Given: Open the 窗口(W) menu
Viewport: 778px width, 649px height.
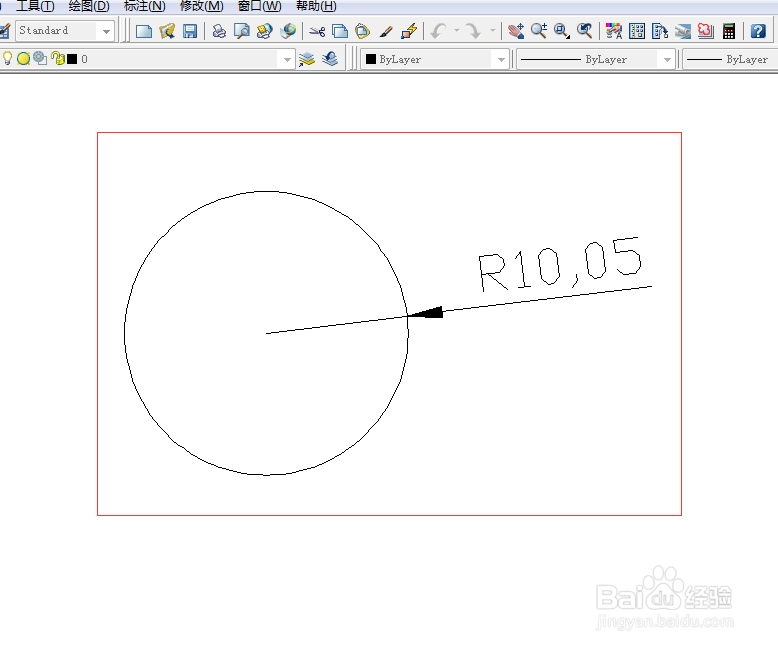Looking at the screenshot, I should tap(259, 6).
